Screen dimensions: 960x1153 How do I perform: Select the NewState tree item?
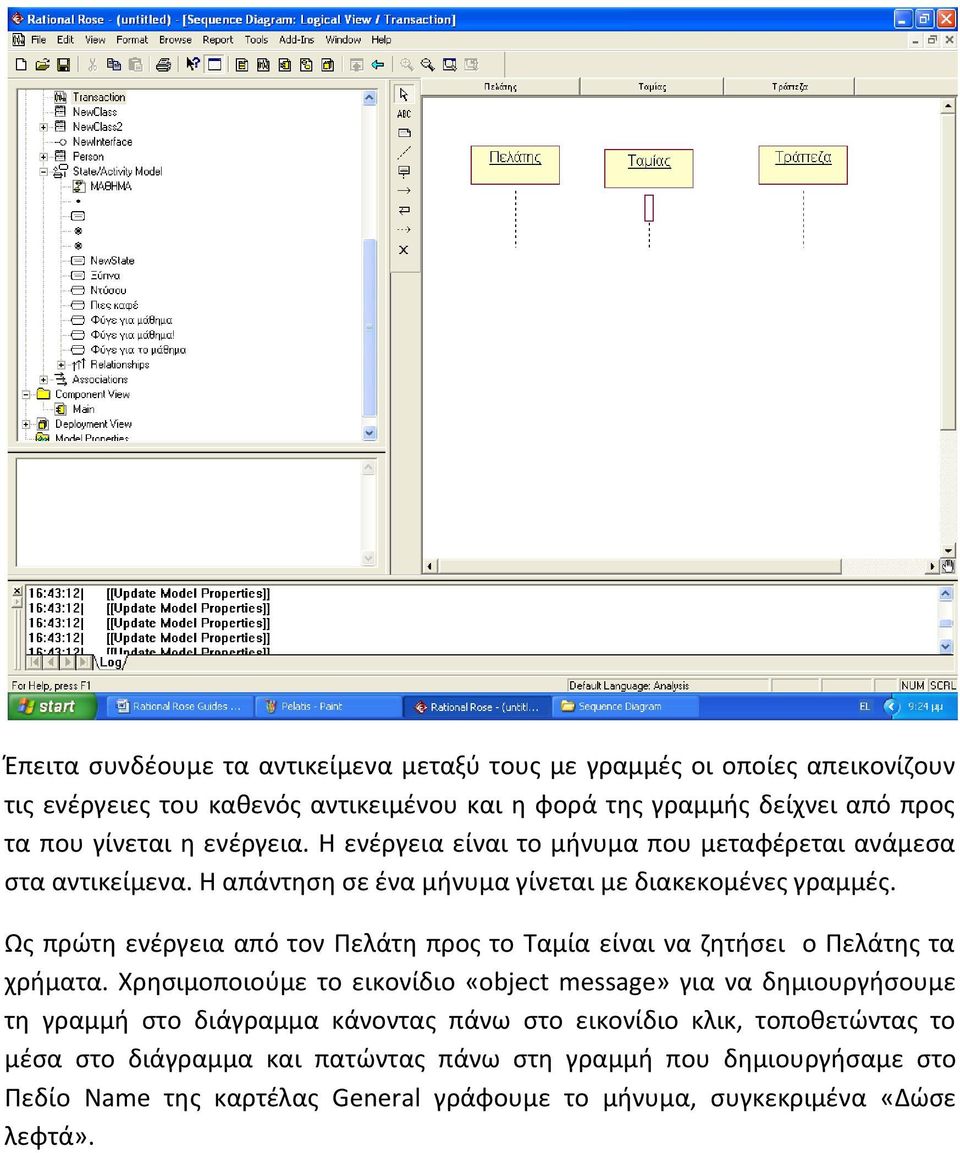(x=112, y=261)
